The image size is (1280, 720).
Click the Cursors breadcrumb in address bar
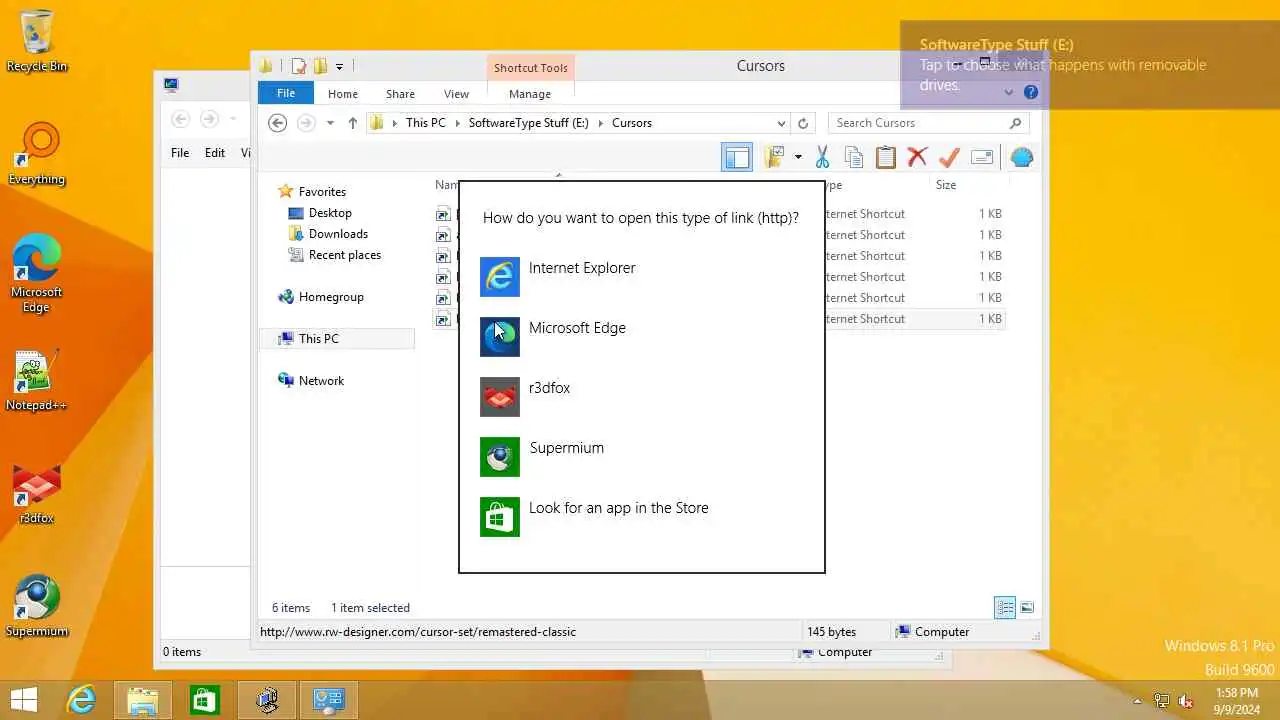tap(632, 123)
